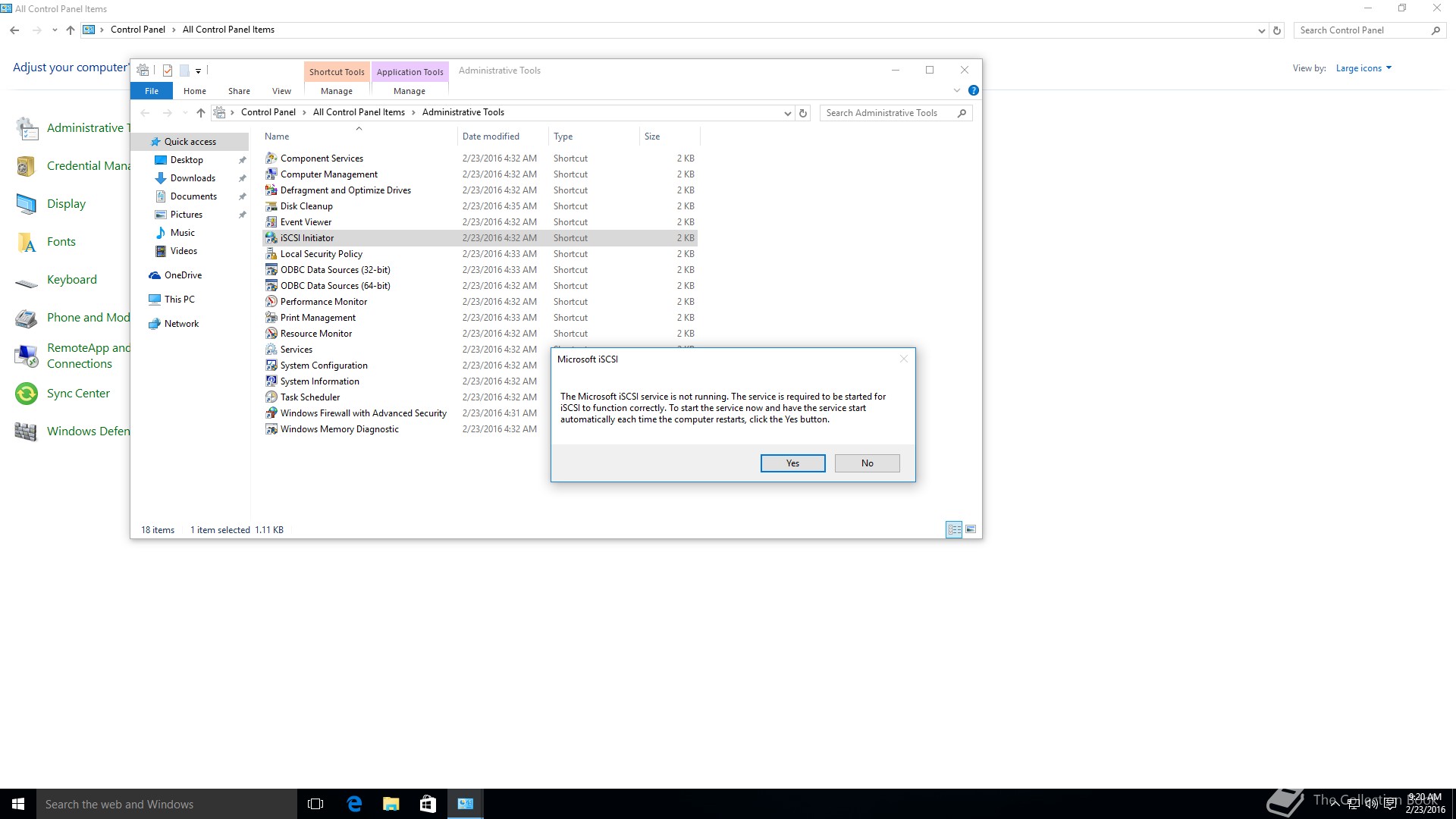Expand the View by Large icons dropdown
Screen dimensions: 1456x819
click(x=1363, y=68)
